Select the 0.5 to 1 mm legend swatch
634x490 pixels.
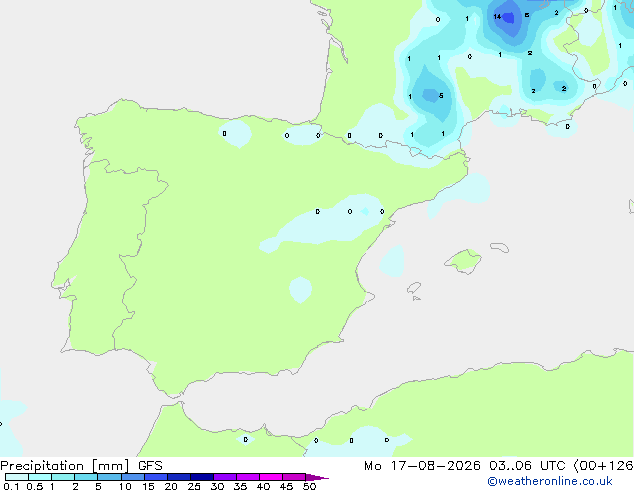tap(40, 477)
